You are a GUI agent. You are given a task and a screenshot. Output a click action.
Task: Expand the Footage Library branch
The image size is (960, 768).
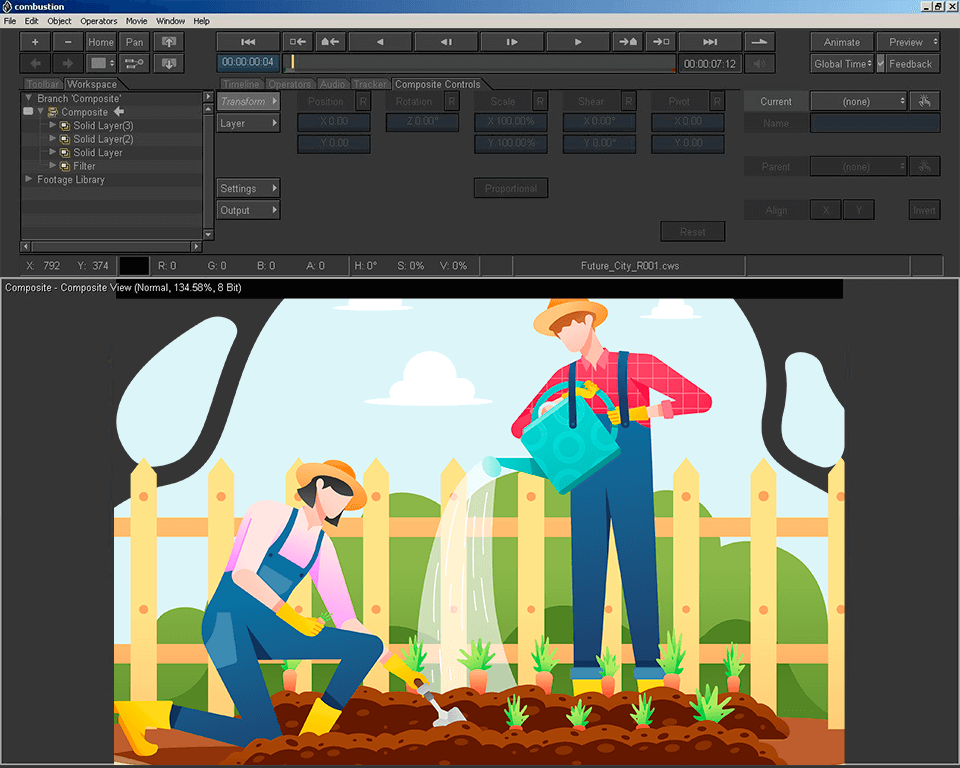(29, 180)
